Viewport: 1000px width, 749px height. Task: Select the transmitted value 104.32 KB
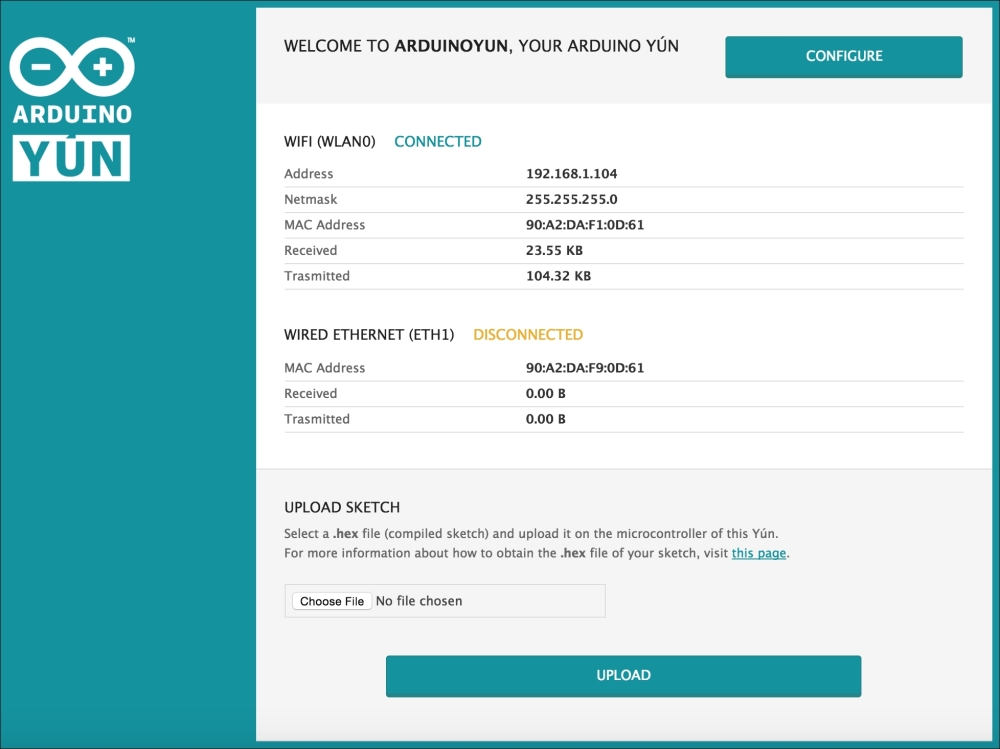[558, 276]
